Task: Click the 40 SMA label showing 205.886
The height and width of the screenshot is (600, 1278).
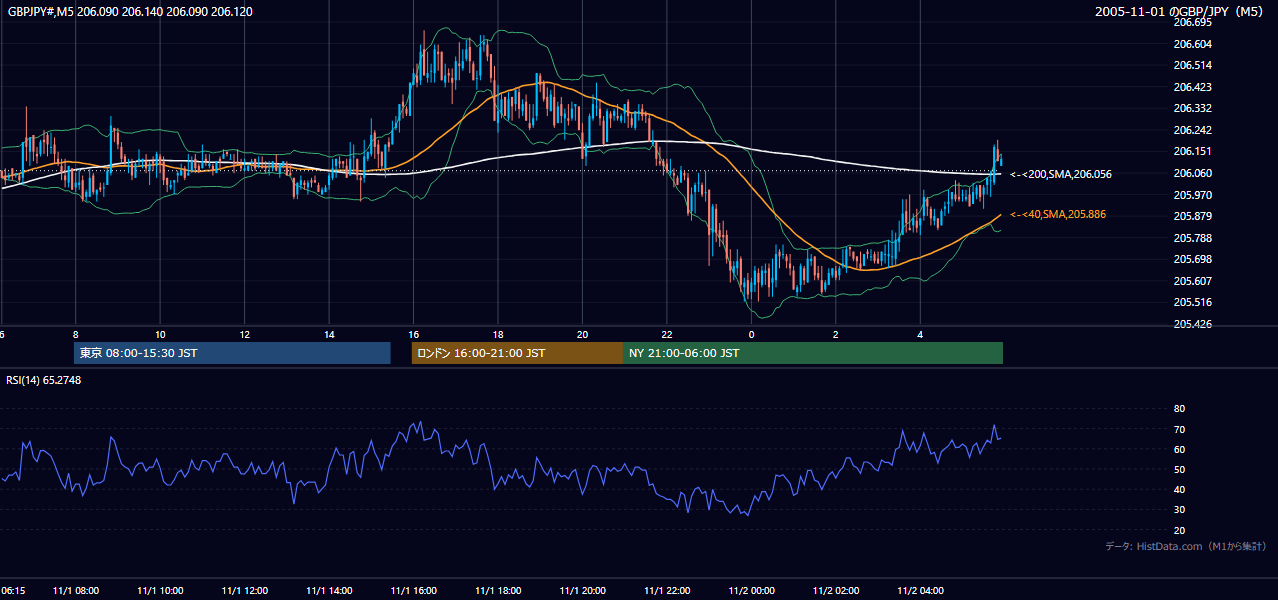Action: [x=1058, y=215]
